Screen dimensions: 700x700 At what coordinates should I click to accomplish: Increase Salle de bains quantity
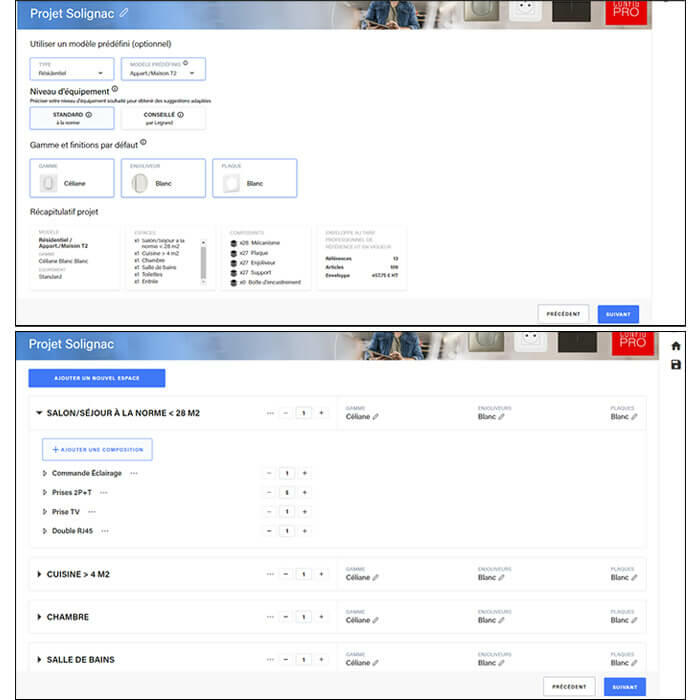[x=321, y=659]
